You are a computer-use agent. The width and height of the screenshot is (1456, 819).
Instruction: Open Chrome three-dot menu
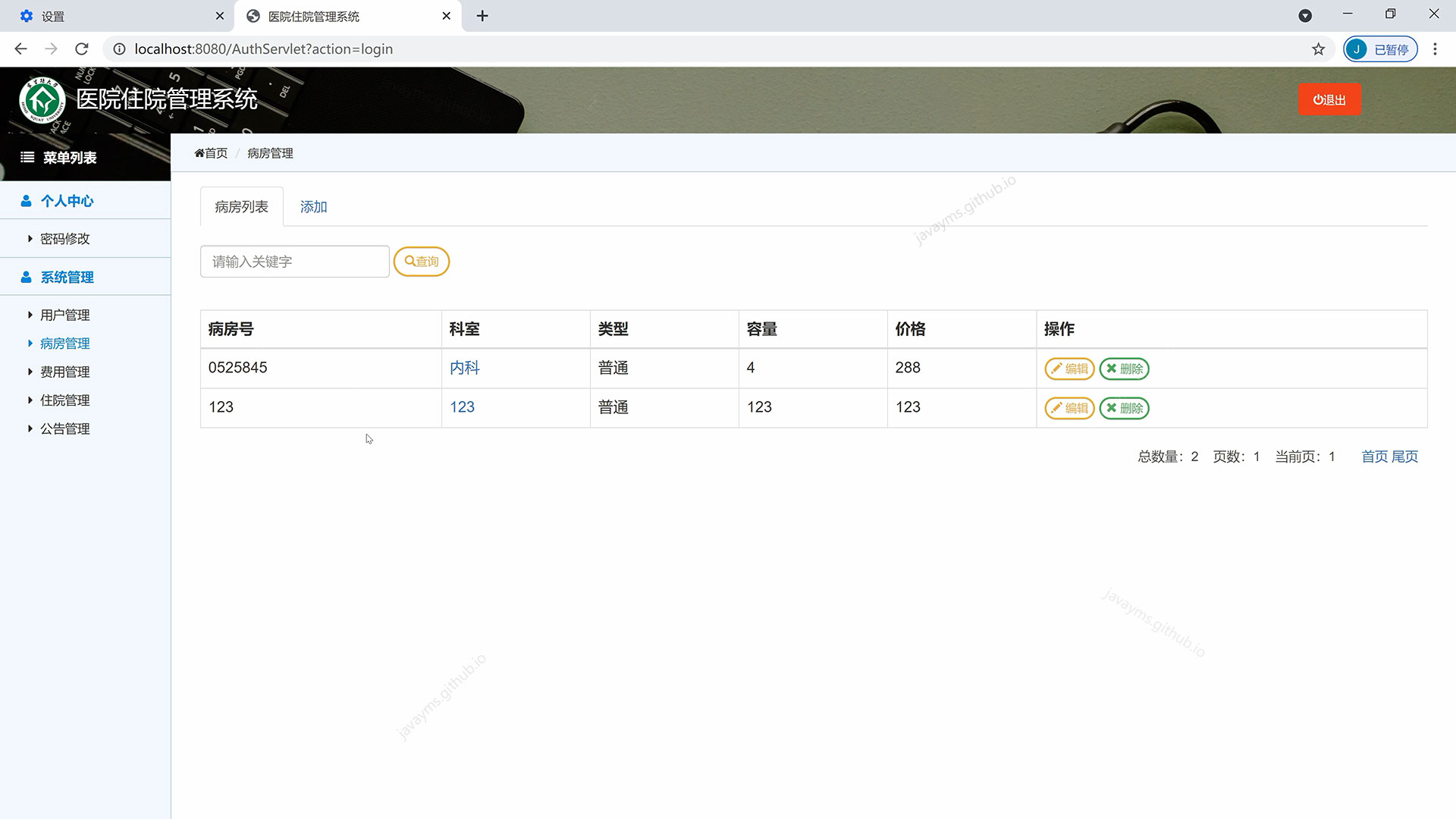pos(1435,49)
